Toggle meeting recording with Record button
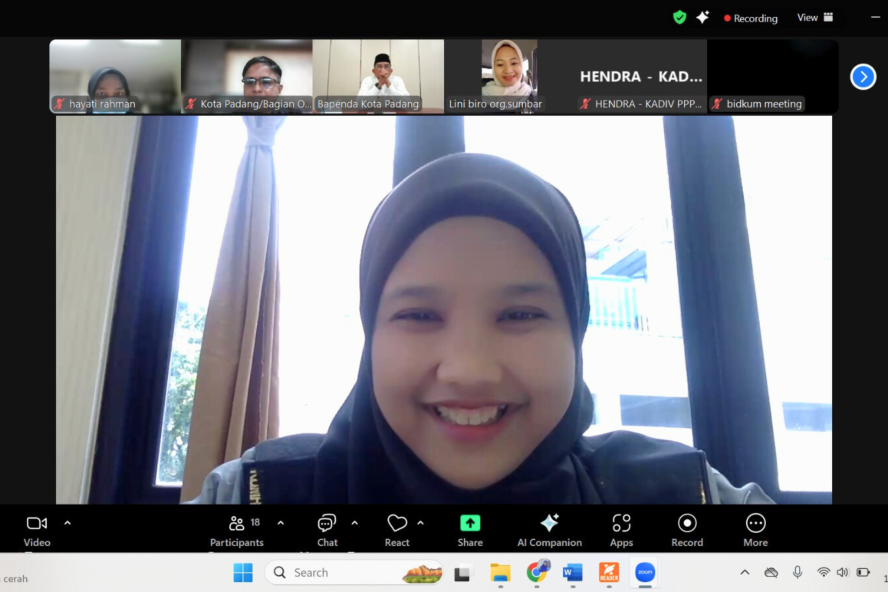Screen dimensions: 888x592 pyautogui.click(x=687, y=529)
